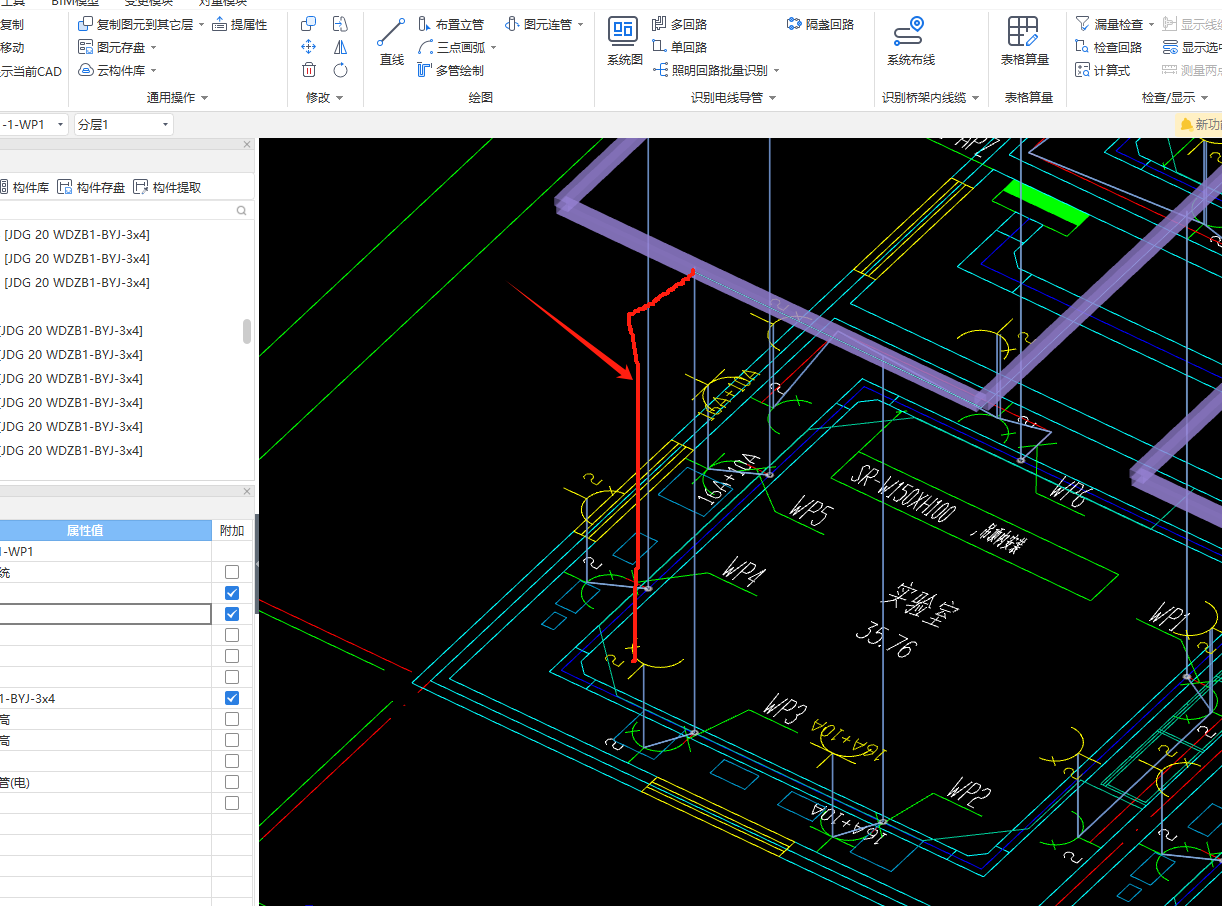Close the properties panel

click(247, 491)
